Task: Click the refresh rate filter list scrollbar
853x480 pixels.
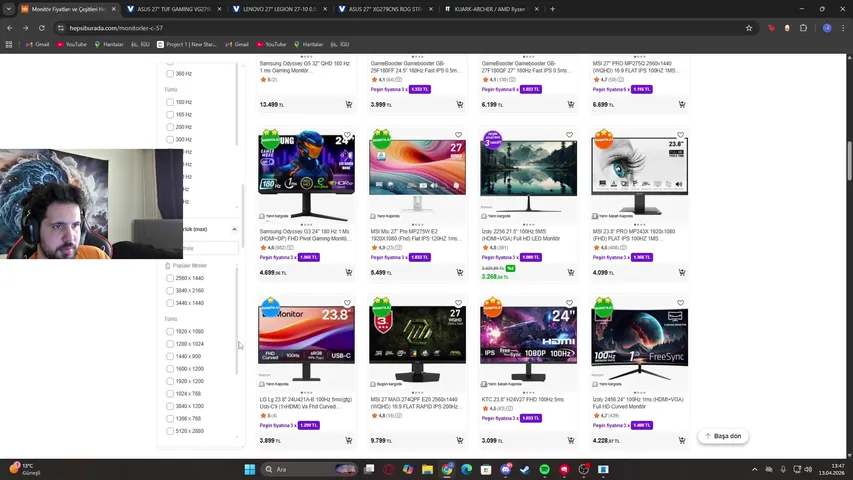Action: pos(237,104)
